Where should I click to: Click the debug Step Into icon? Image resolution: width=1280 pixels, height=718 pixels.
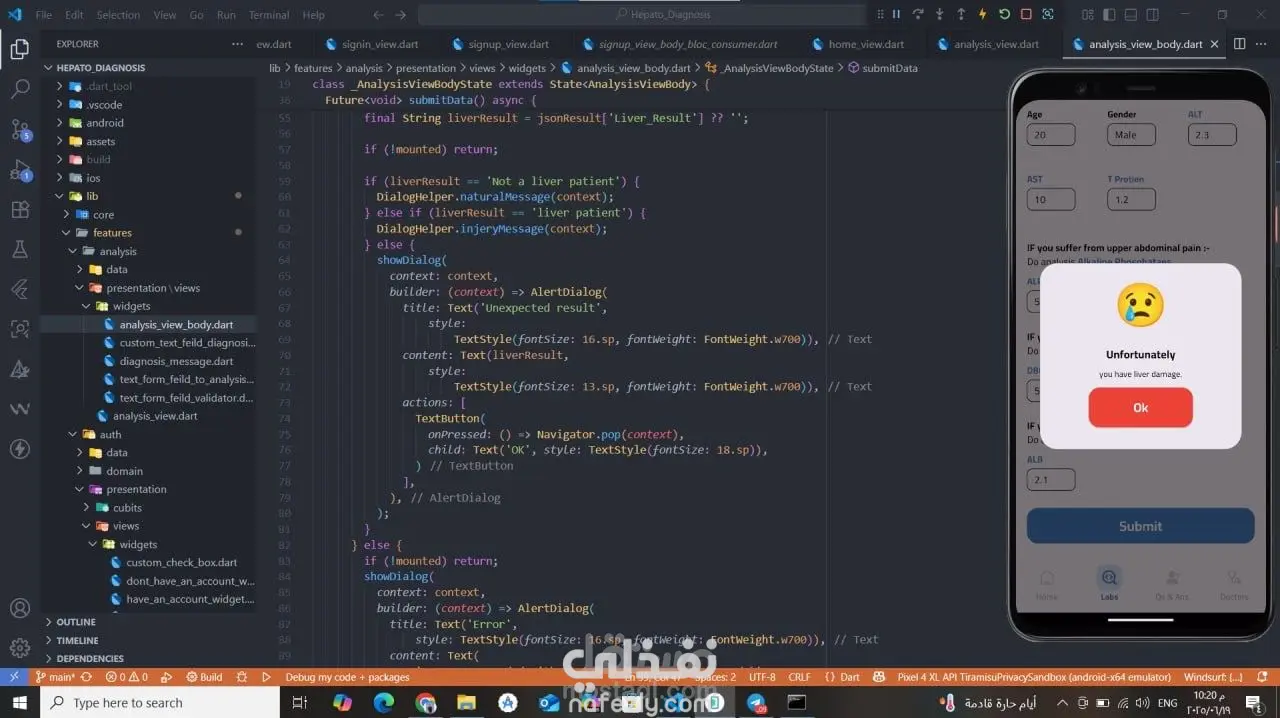click(x=940, y=14)
